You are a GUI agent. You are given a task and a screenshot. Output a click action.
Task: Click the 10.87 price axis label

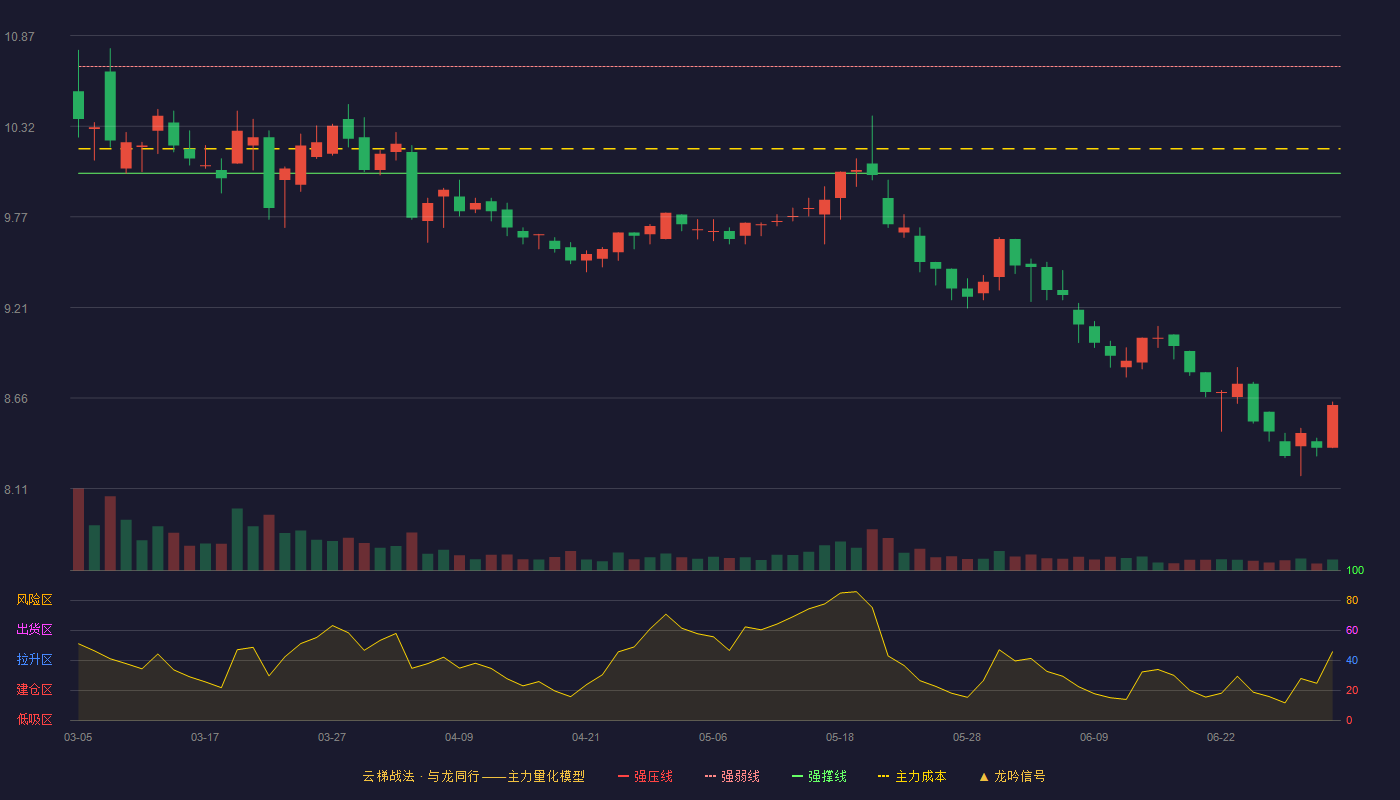pyautogui.click(x=19, y=37)
